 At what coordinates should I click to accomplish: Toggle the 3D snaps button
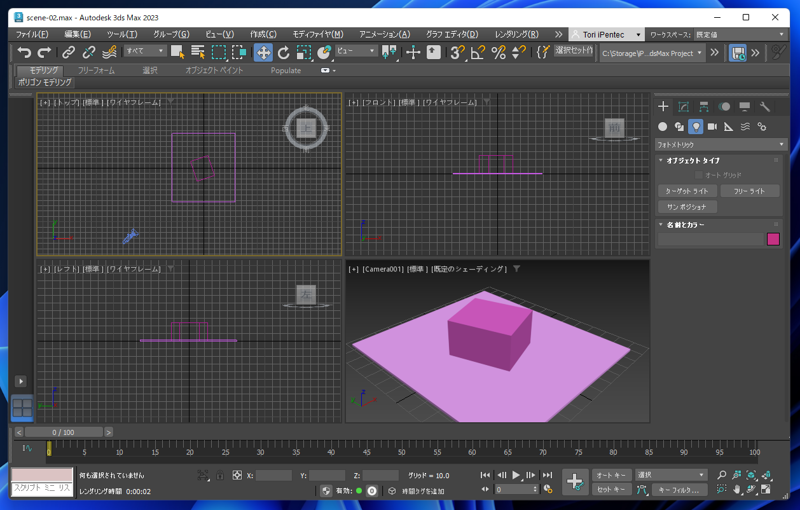[457, 52]
